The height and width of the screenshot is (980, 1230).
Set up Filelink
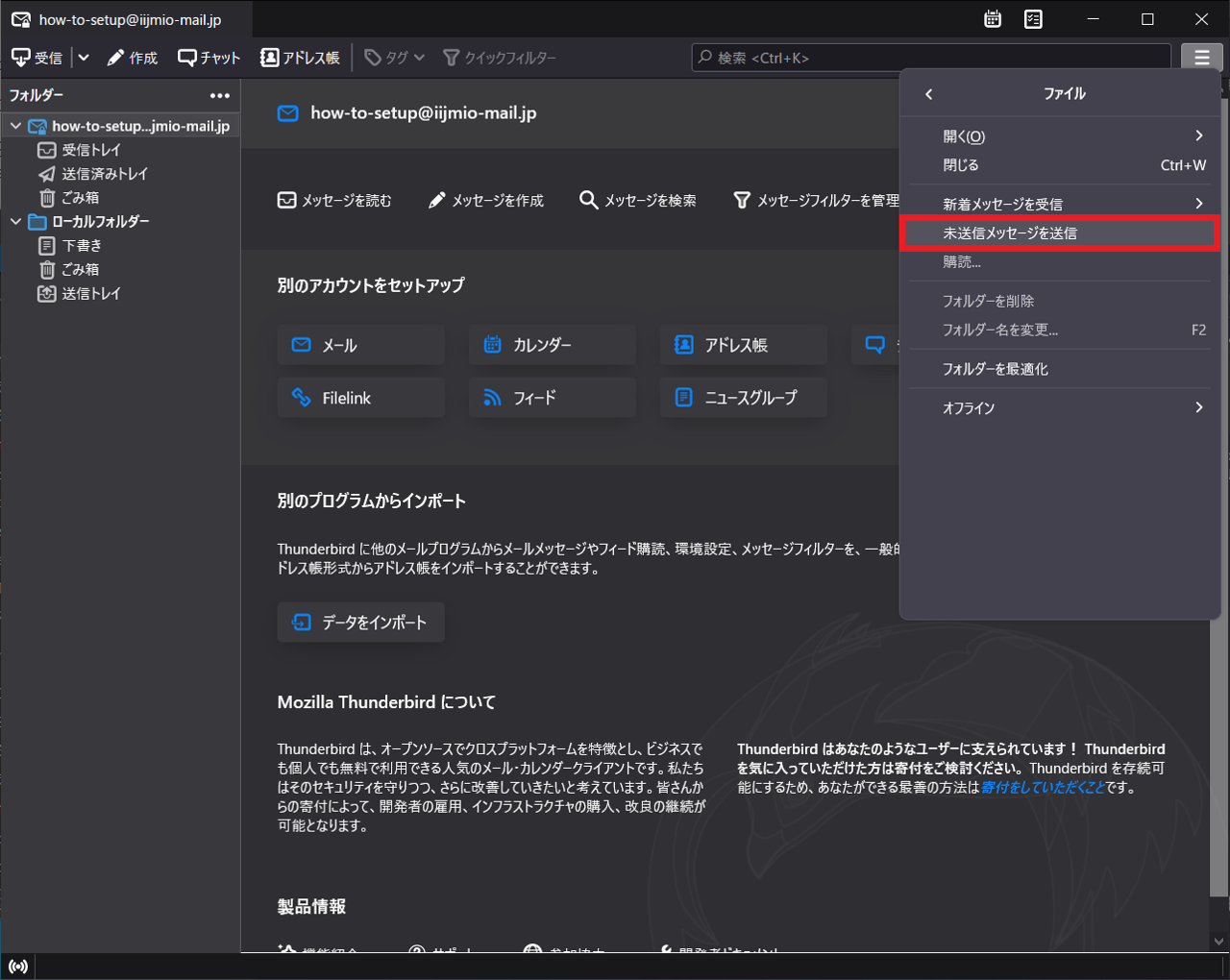point(361,397)
